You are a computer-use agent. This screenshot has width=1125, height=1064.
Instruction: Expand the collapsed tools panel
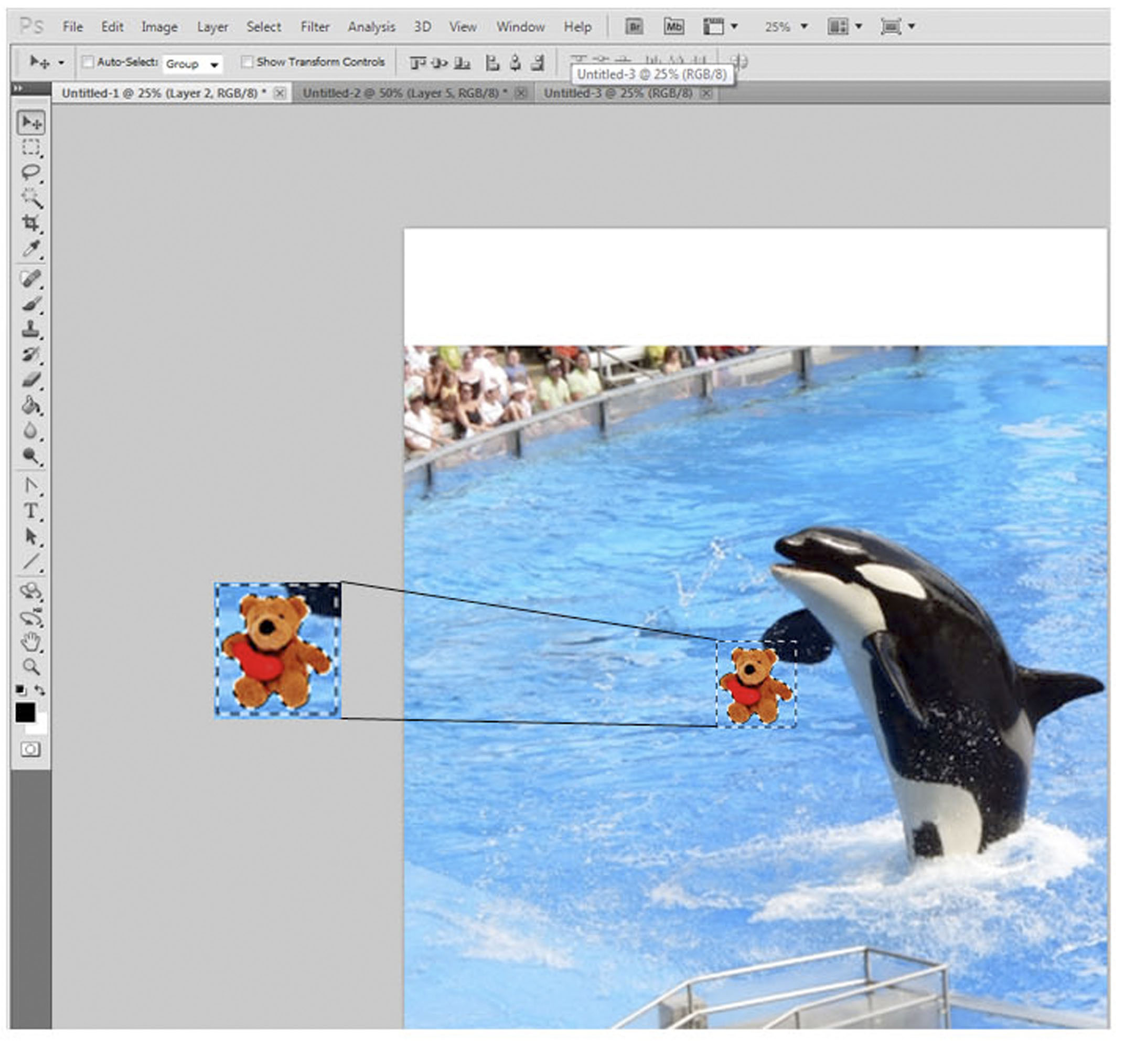click(18, 88)
